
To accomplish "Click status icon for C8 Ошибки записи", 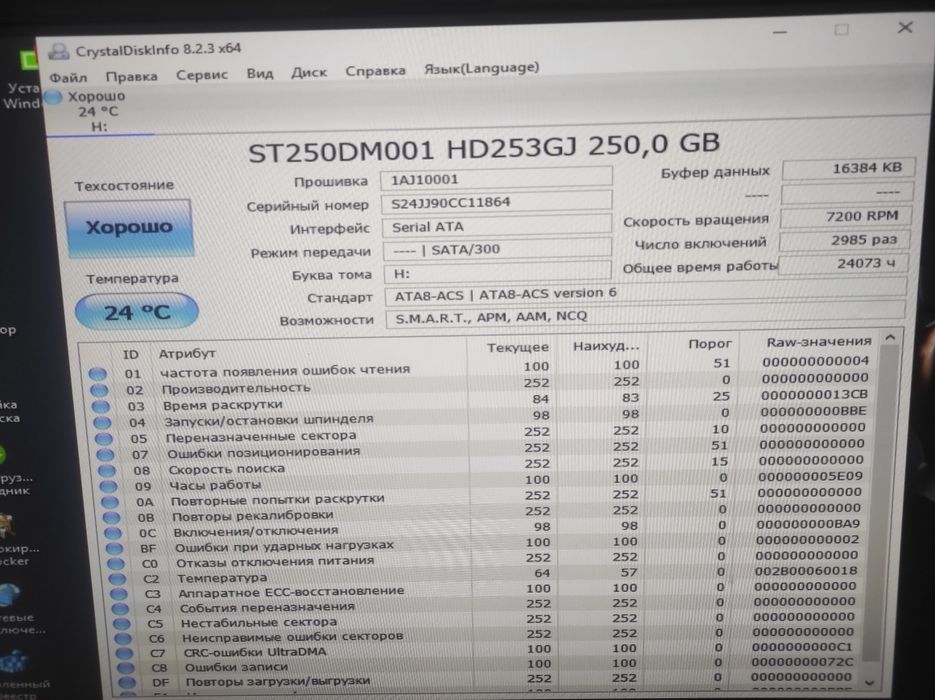I will tap(126, 668).
